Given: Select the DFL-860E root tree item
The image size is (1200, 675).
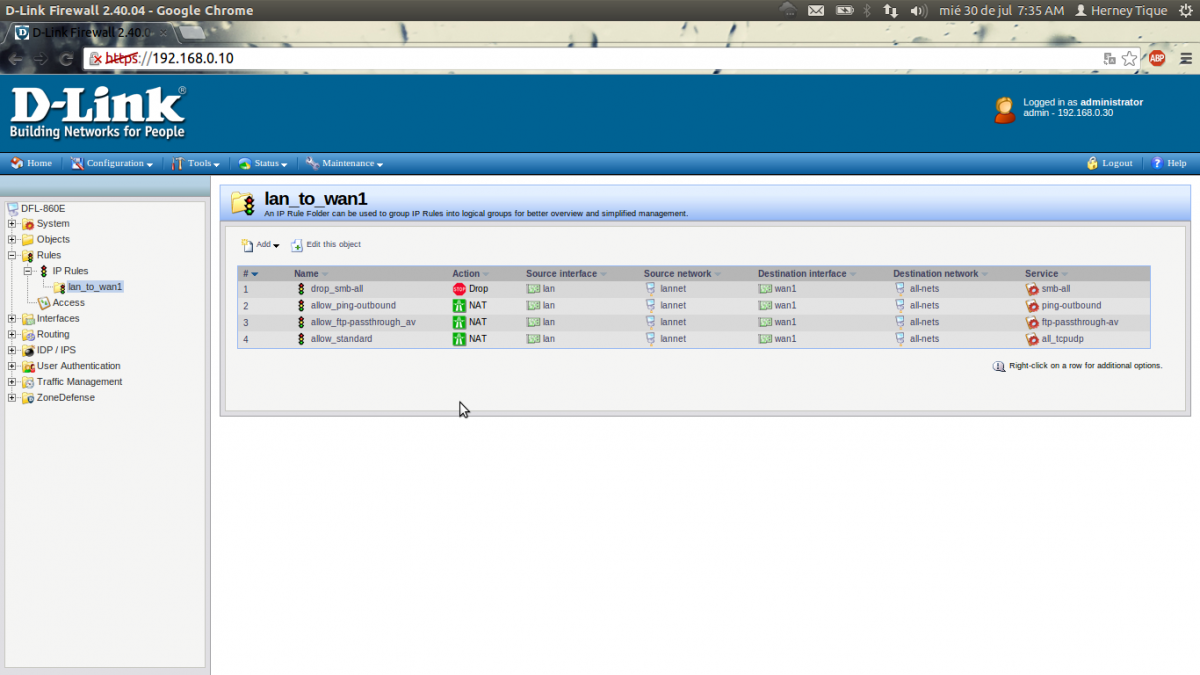Looking at the screenshot, I should (x=43, y=208).
